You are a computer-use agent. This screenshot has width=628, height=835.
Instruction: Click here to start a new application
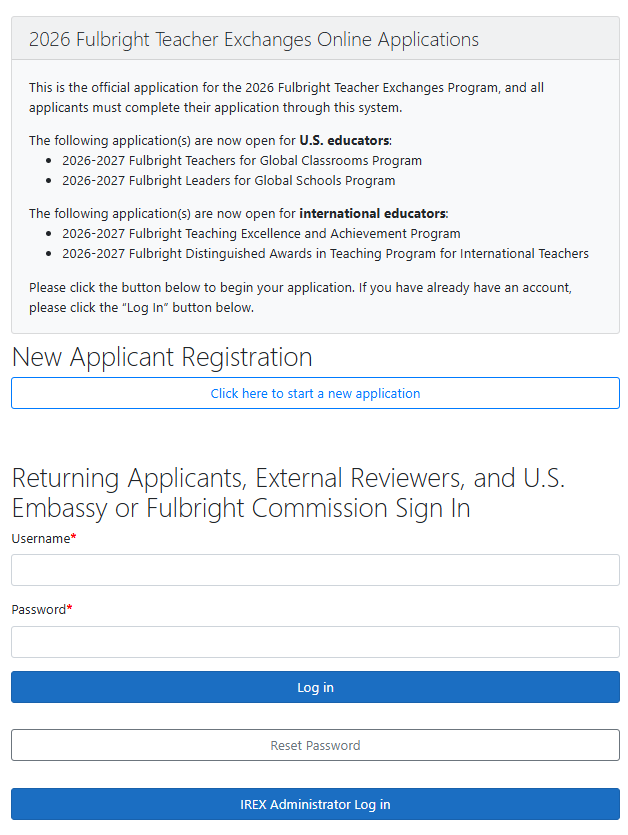coord(315,393)
